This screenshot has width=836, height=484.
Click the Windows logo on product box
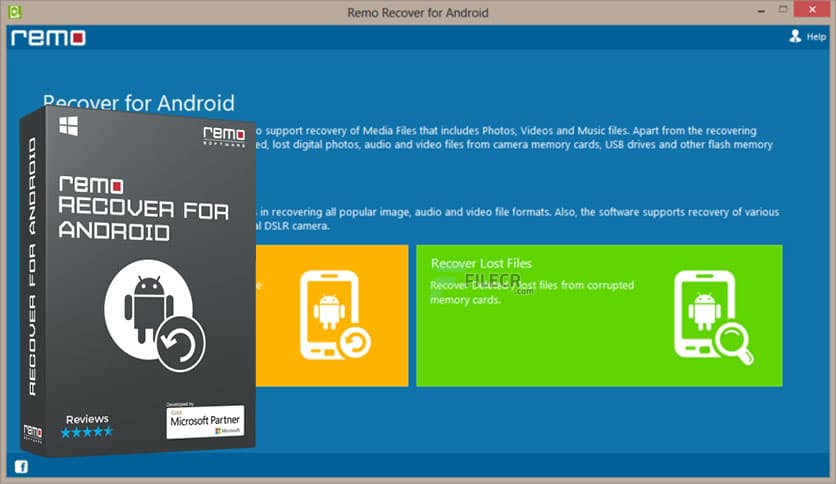(68, 126)
